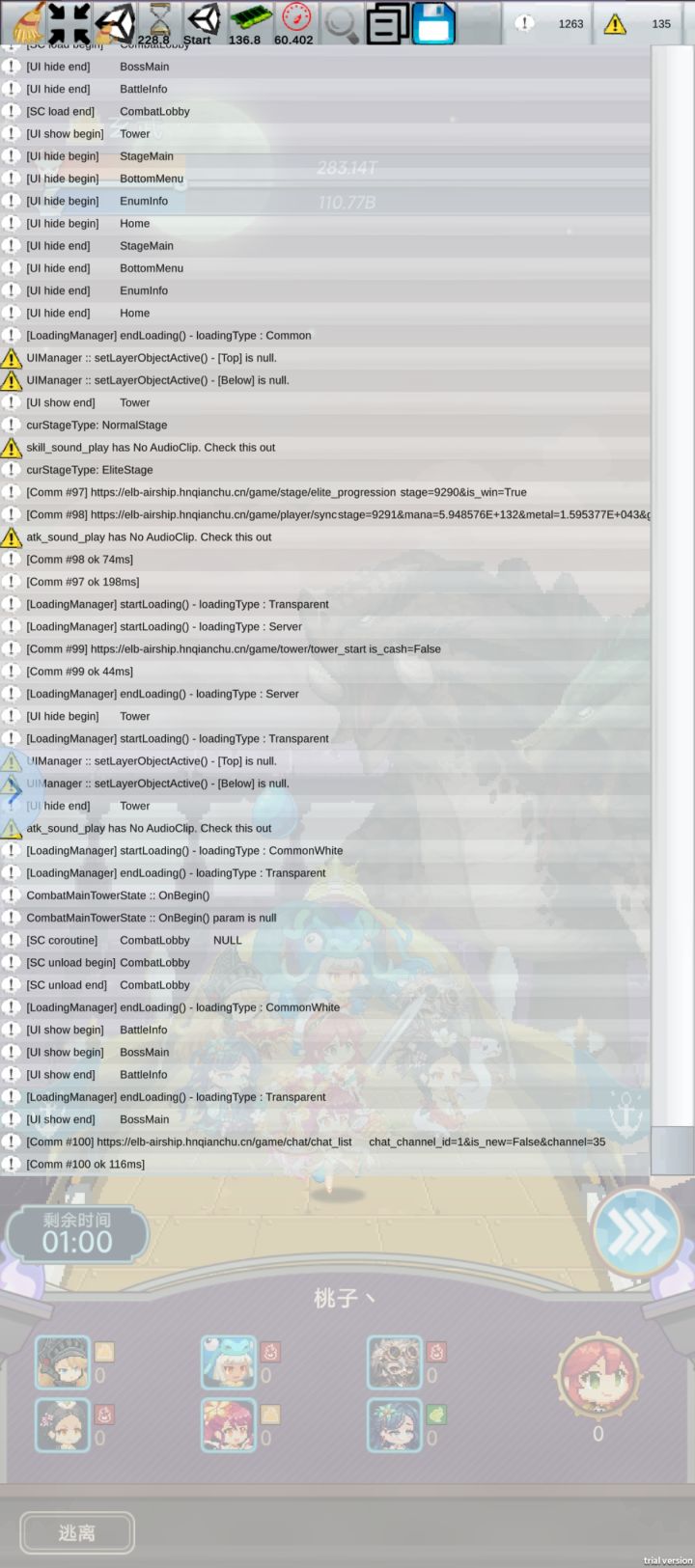
Task: Select log '[UI show end] Tower'
Action: [x=325, y=402]
